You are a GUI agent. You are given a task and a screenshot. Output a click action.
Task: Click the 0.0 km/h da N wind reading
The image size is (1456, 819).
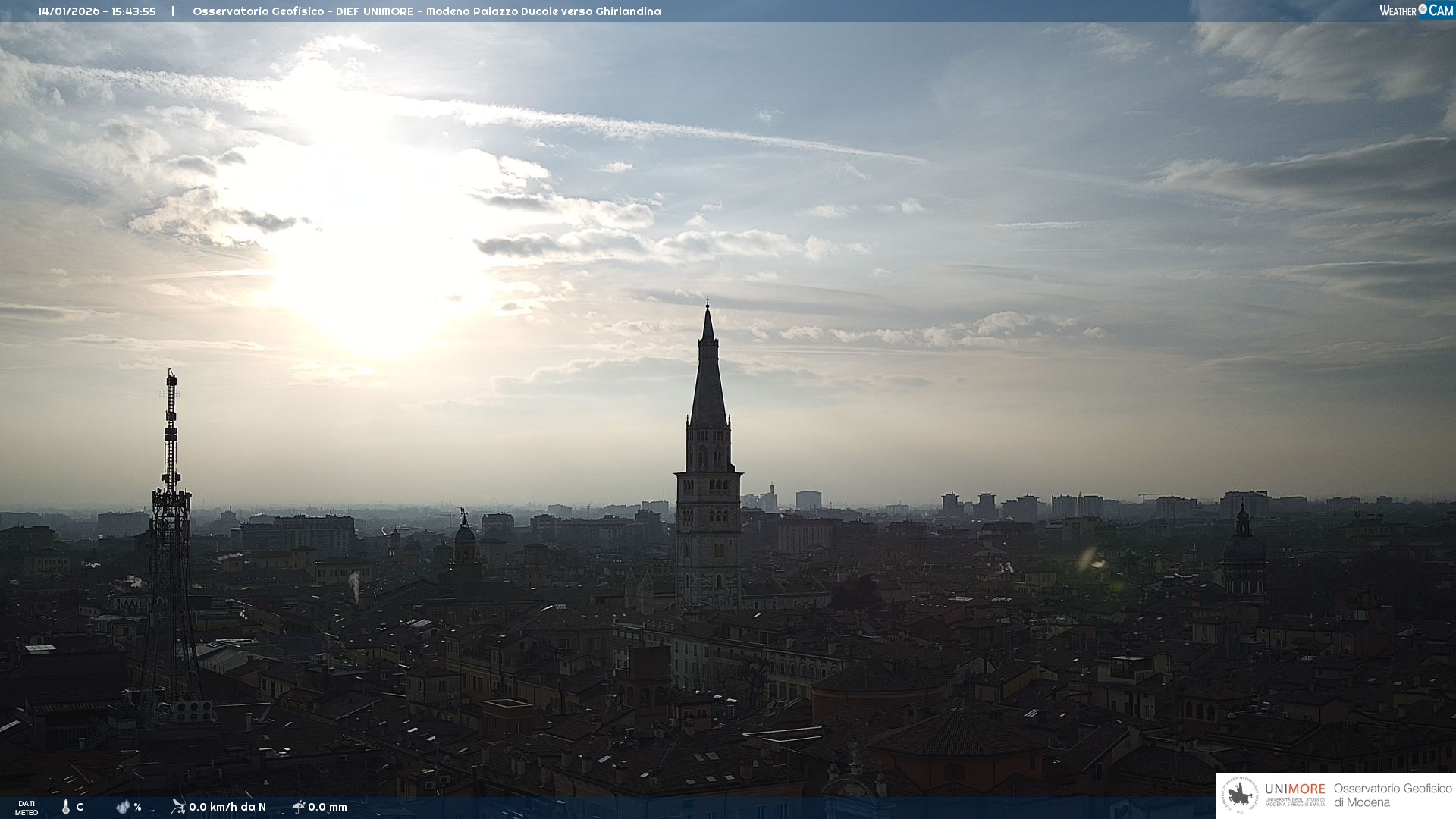(227, 807)
